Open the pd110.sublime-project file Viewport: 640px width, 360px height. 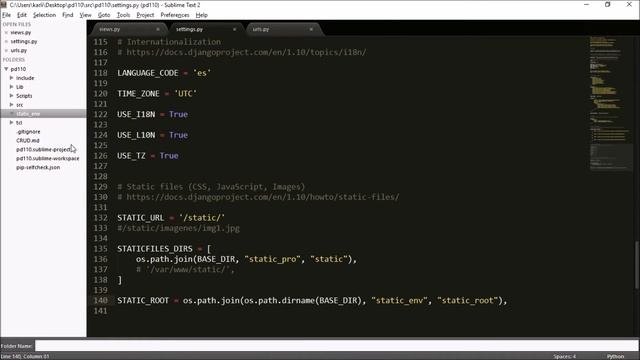pos(44,149)
